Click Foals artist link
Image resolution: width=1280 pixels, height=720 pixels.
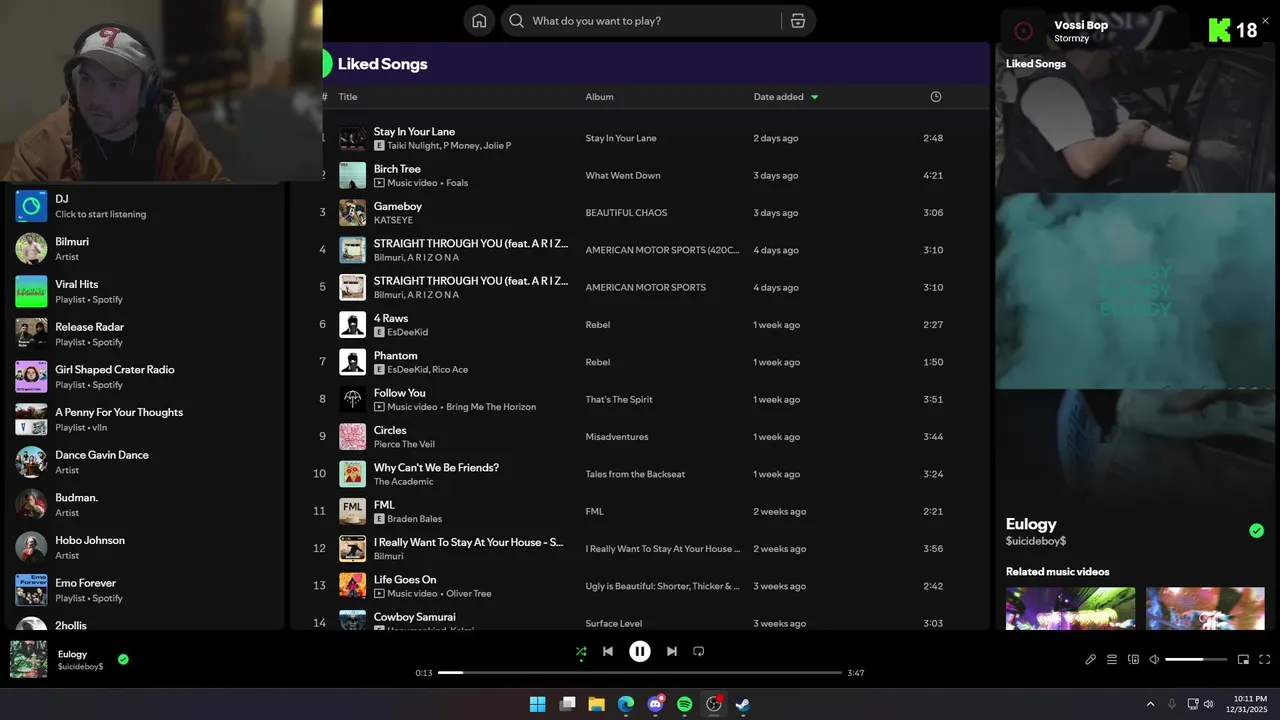pyautogui.click(x=457, y=183)
